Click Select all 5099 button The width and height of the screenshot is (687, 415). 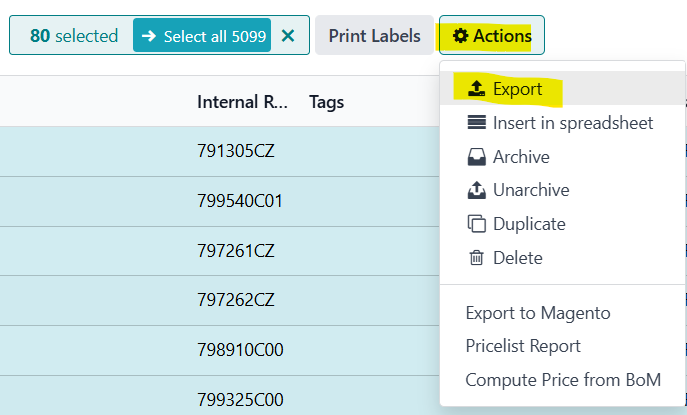pos(202,36)
